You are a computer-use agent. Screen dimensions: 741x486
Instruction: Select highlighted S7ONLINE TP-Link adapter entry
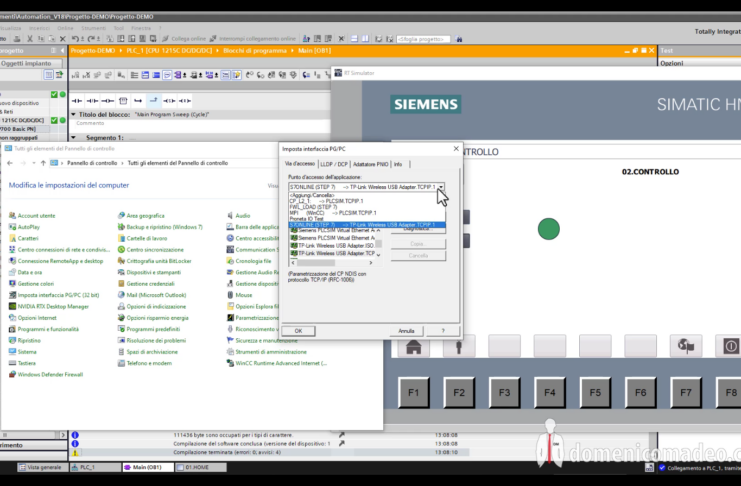point(367,225)
